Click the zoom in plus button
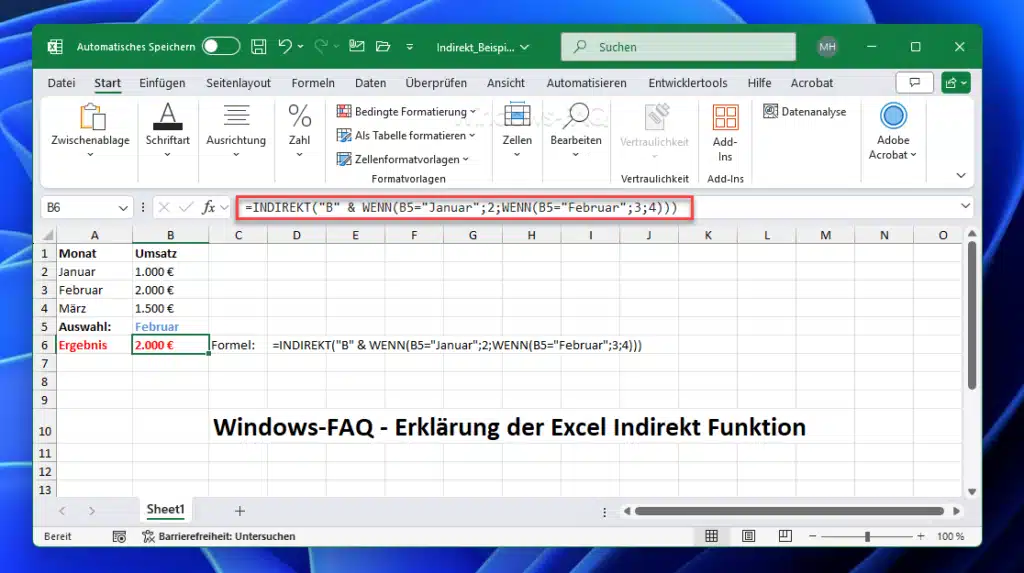This screenshot has height=573, width=1024. 921,536
